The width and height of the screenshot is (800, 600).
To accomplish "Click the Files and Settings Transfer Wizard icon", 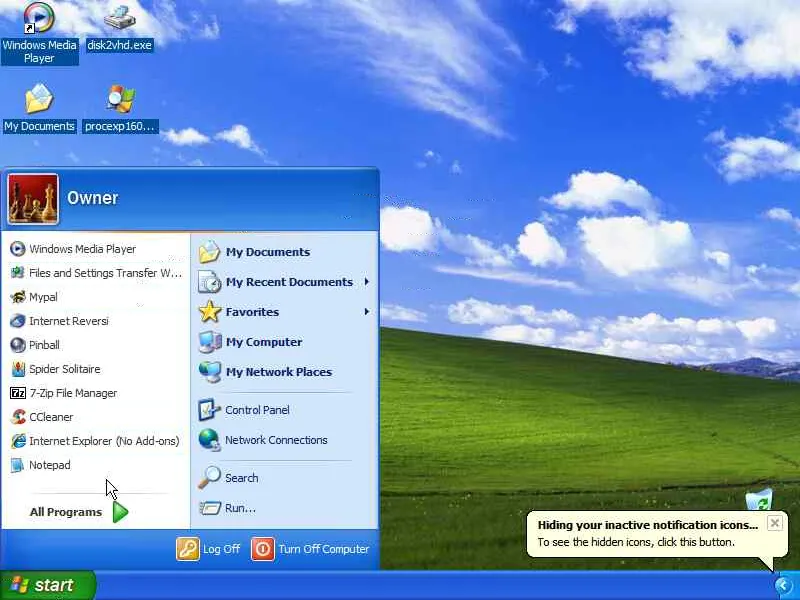I will 18,273.
